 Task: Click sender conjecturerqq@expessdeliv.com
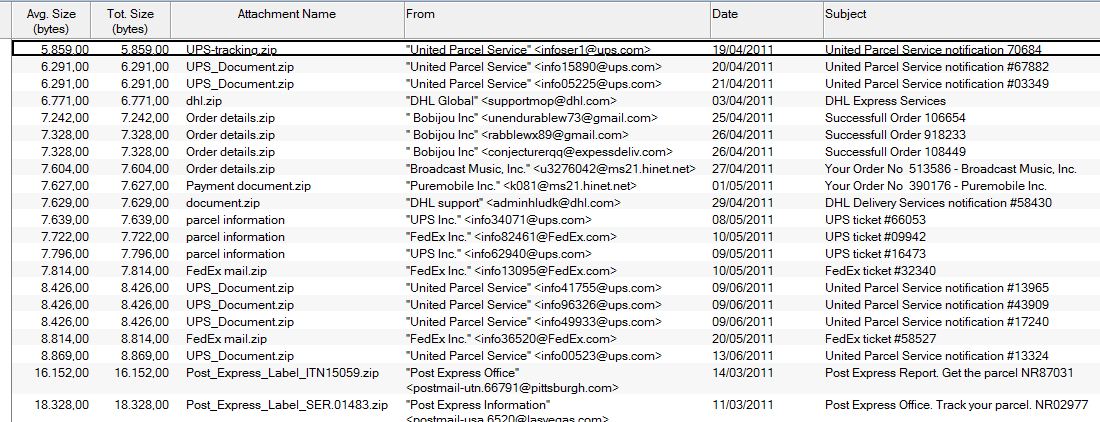pos(577,152)
